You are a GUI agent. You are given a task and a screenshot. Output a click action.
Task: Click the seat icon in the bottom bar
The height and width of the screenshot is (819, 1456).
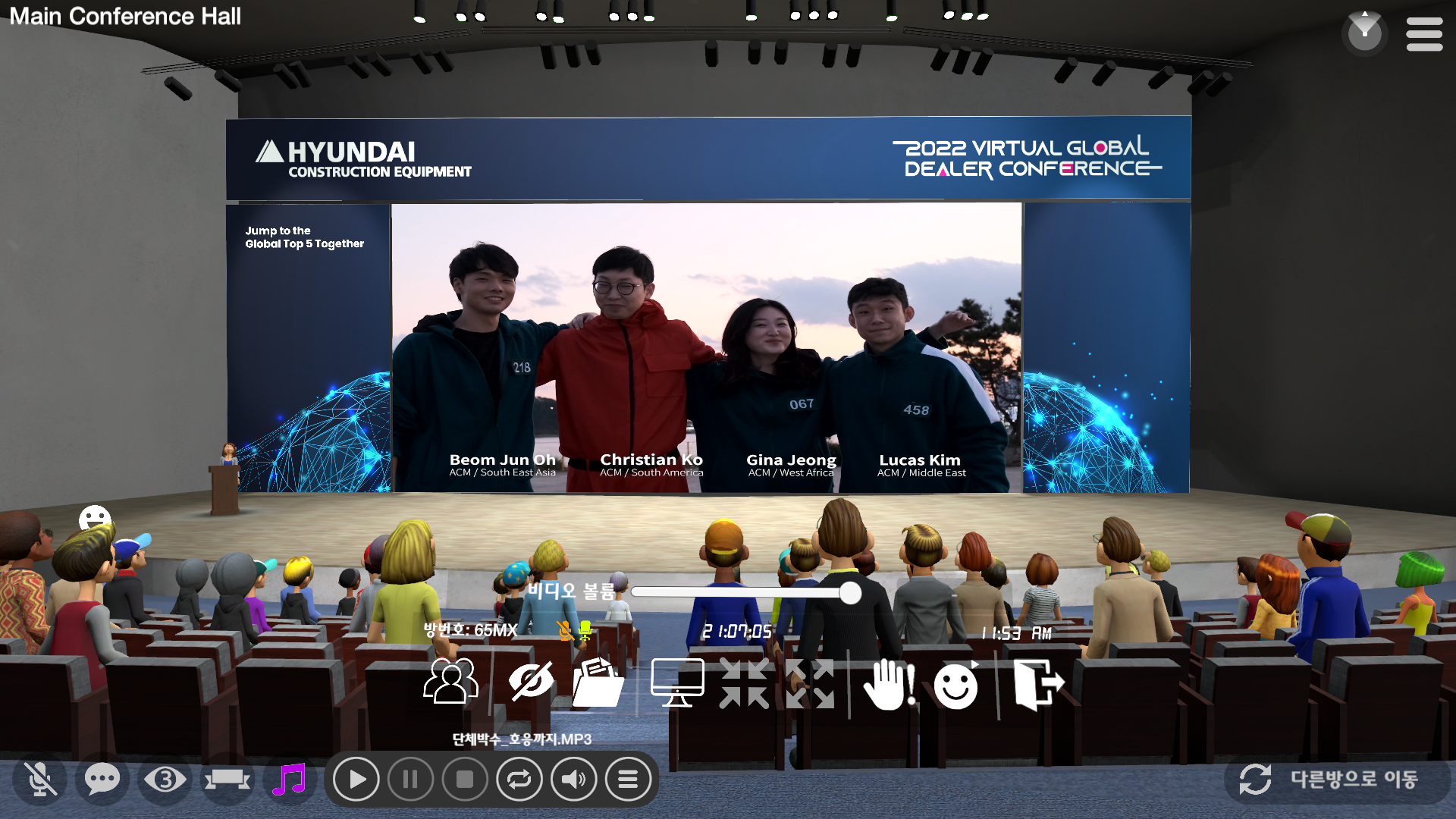[227, 779]
